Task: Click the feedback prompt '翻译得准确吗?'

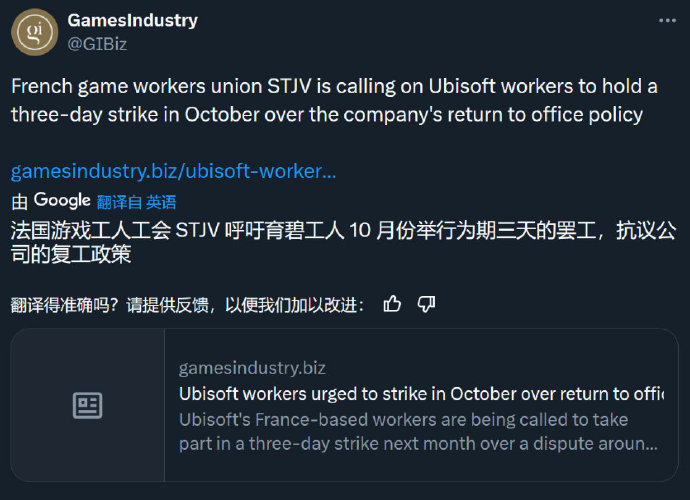Action: [x=65, y=305]
